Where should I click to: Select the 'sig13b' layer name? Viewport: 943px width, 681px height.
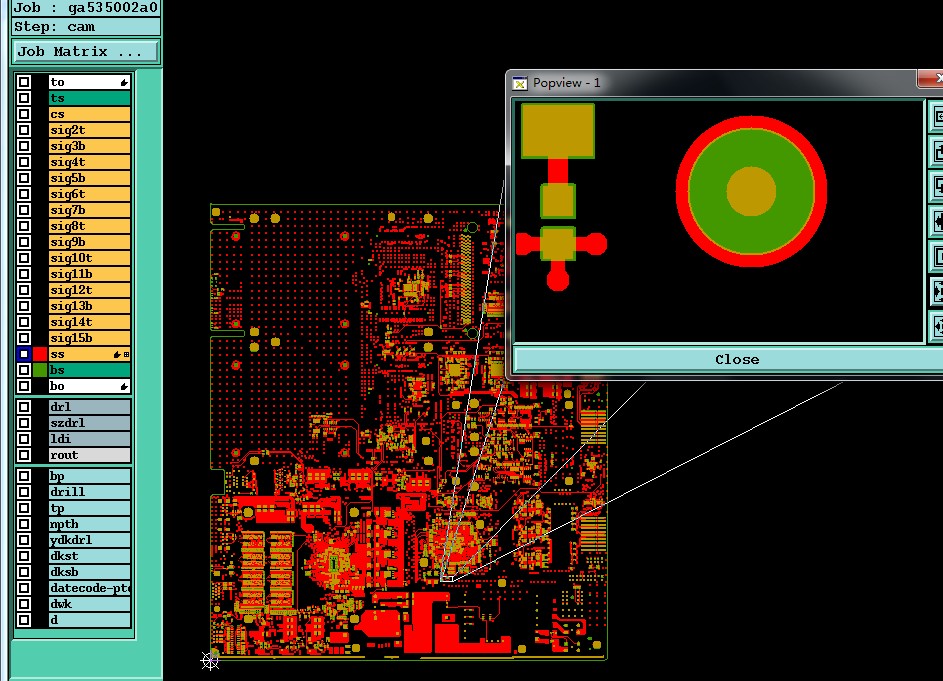[x=89, y=306]
